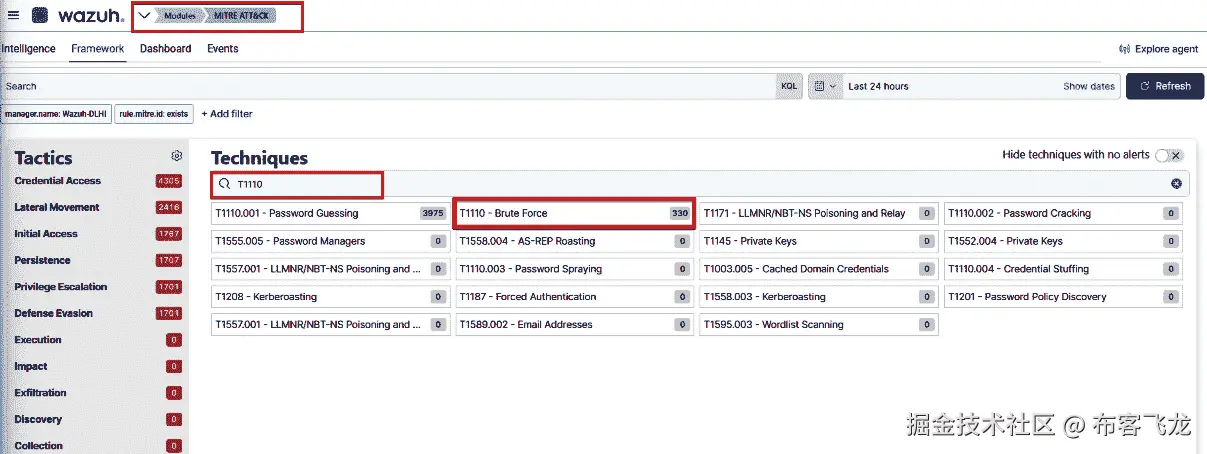1207x454 pixels.
Task: Click the 330 Brute Force count
Action: [680, 213]
